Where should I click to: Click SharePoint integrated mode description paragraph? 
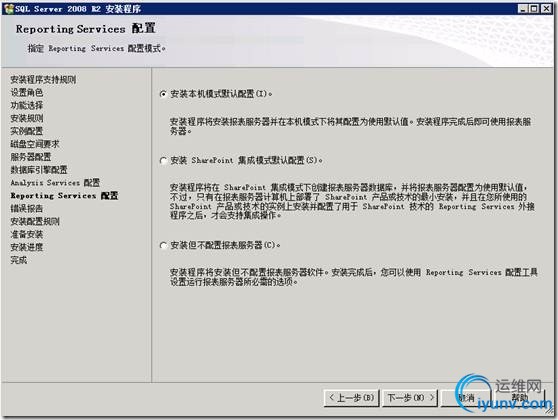(352, 201)
